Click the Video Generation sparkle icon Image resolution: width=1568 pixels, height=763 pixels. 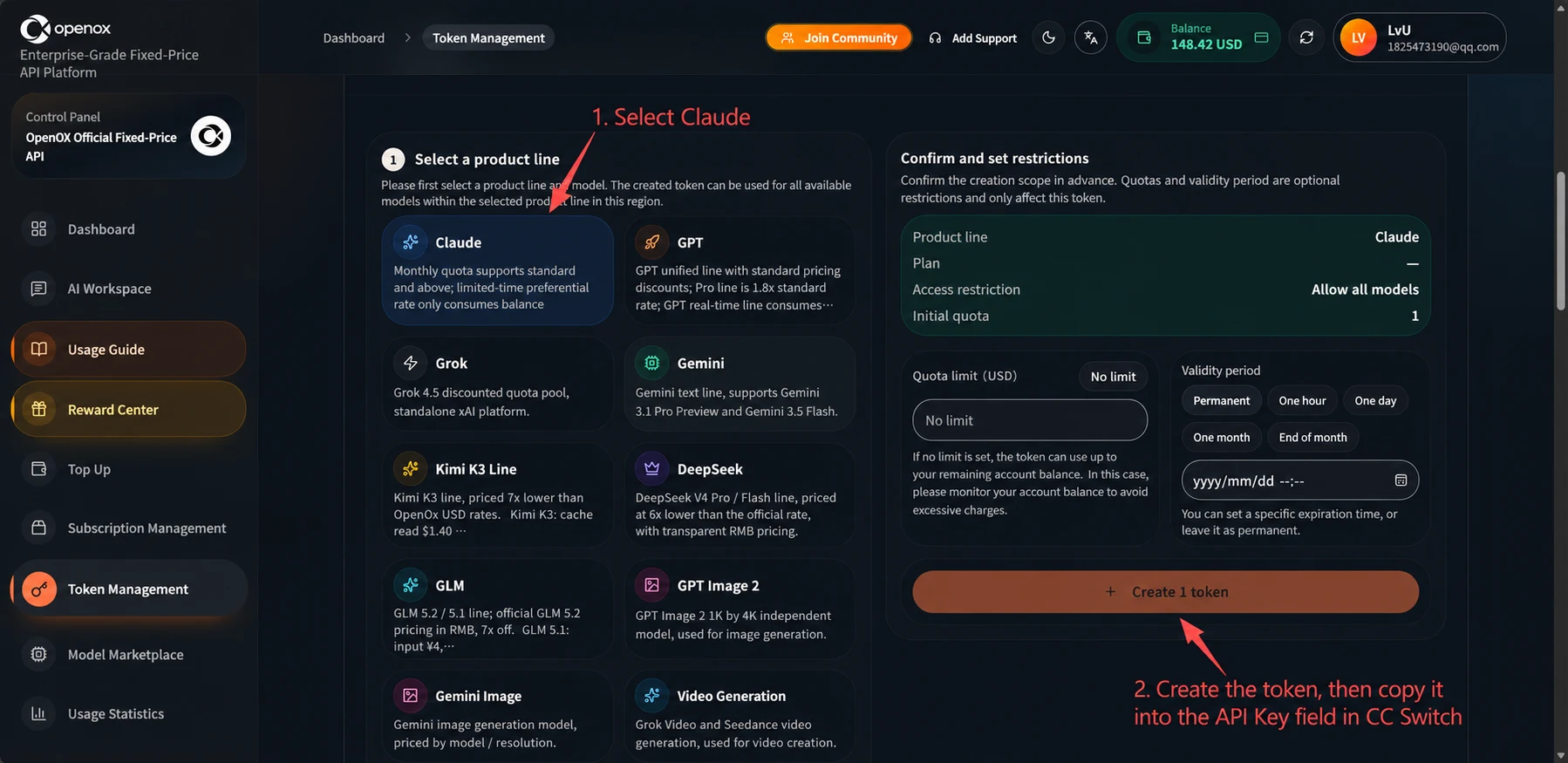tap(651, 695)
